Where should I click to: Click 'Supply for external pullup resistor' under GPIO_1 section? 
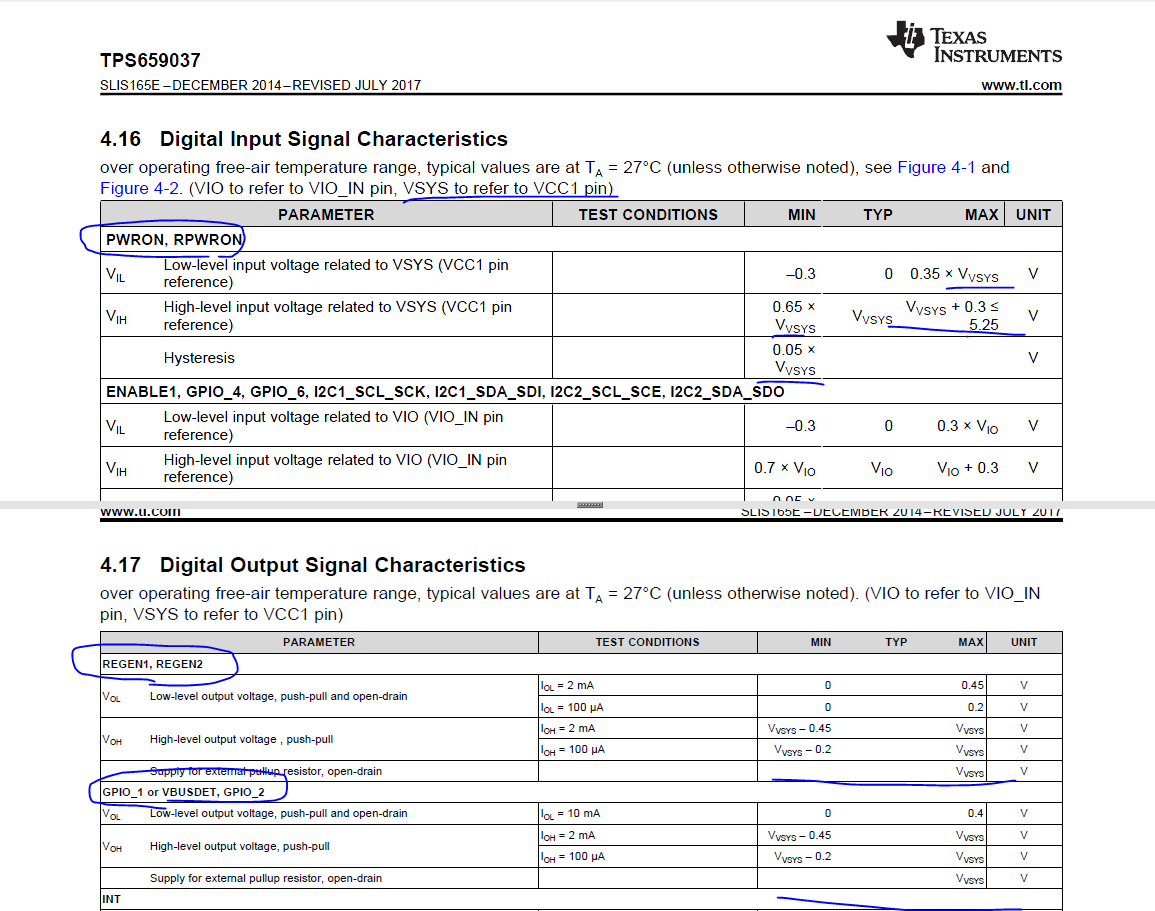point(266,879)
